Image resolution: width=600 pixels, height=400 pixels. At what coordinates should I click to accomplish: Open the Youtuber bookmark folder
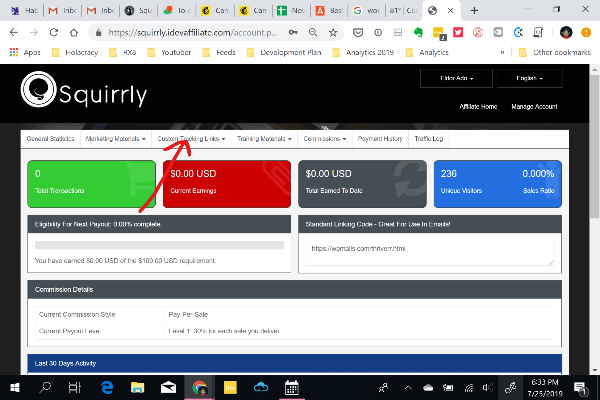coord(169,52)
